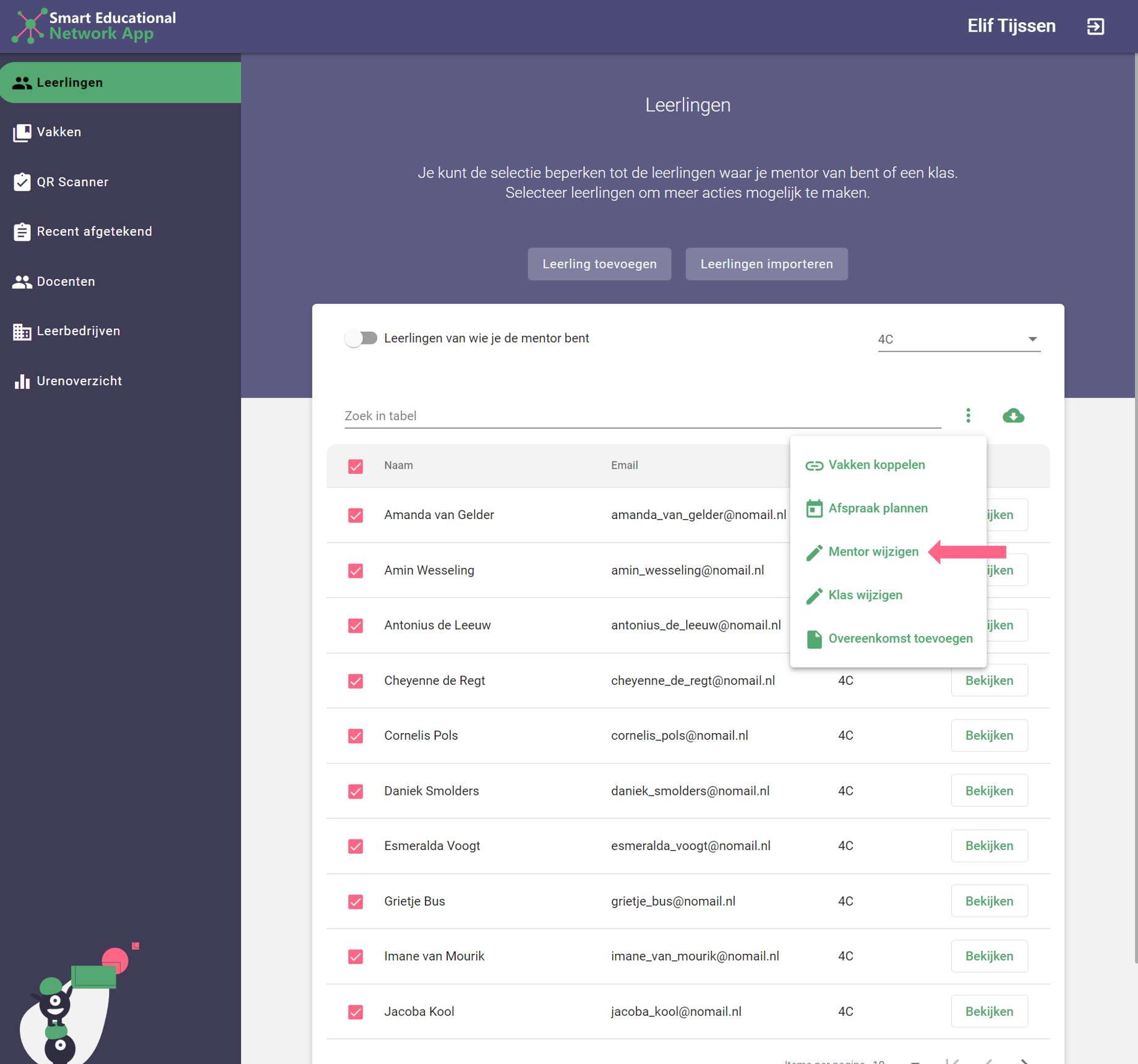The height and width of the screenshot is (1064, 1138).
Task: Navigate to Docenten section
Action: [66, 281]
